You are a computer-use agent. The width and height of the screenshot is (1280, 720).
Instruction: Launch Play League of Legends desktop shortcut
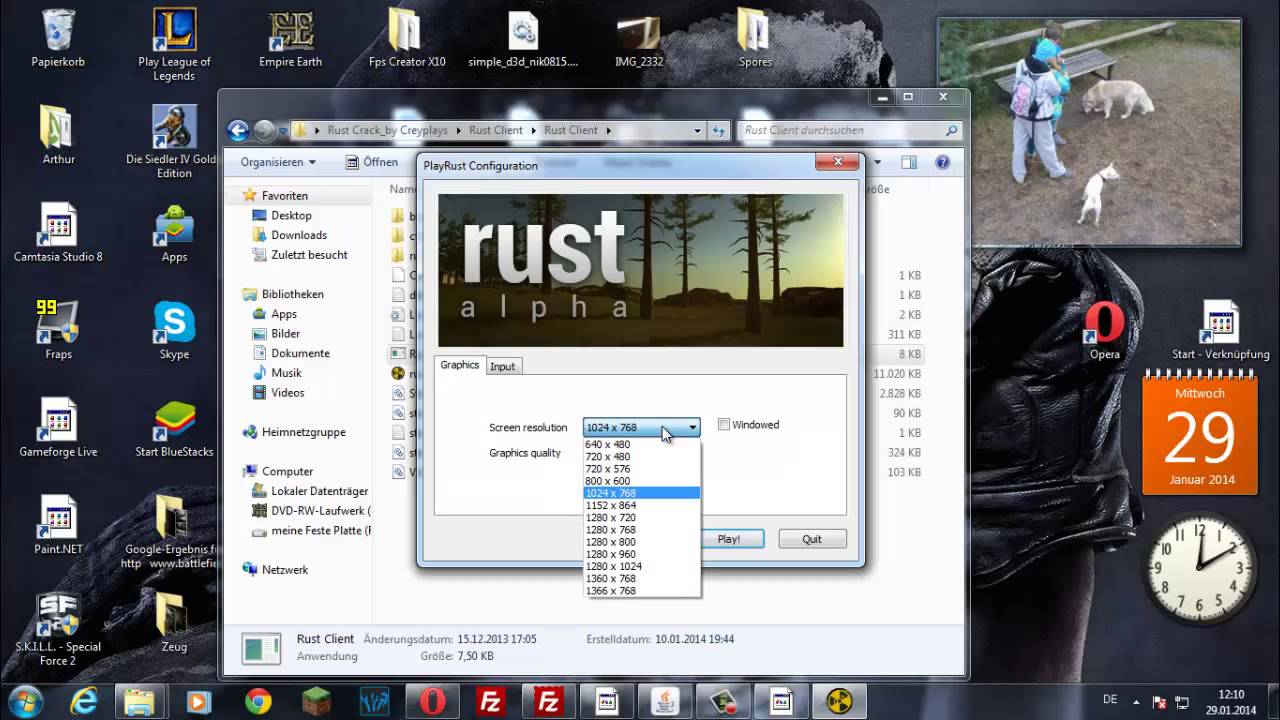tap(174, 45)
